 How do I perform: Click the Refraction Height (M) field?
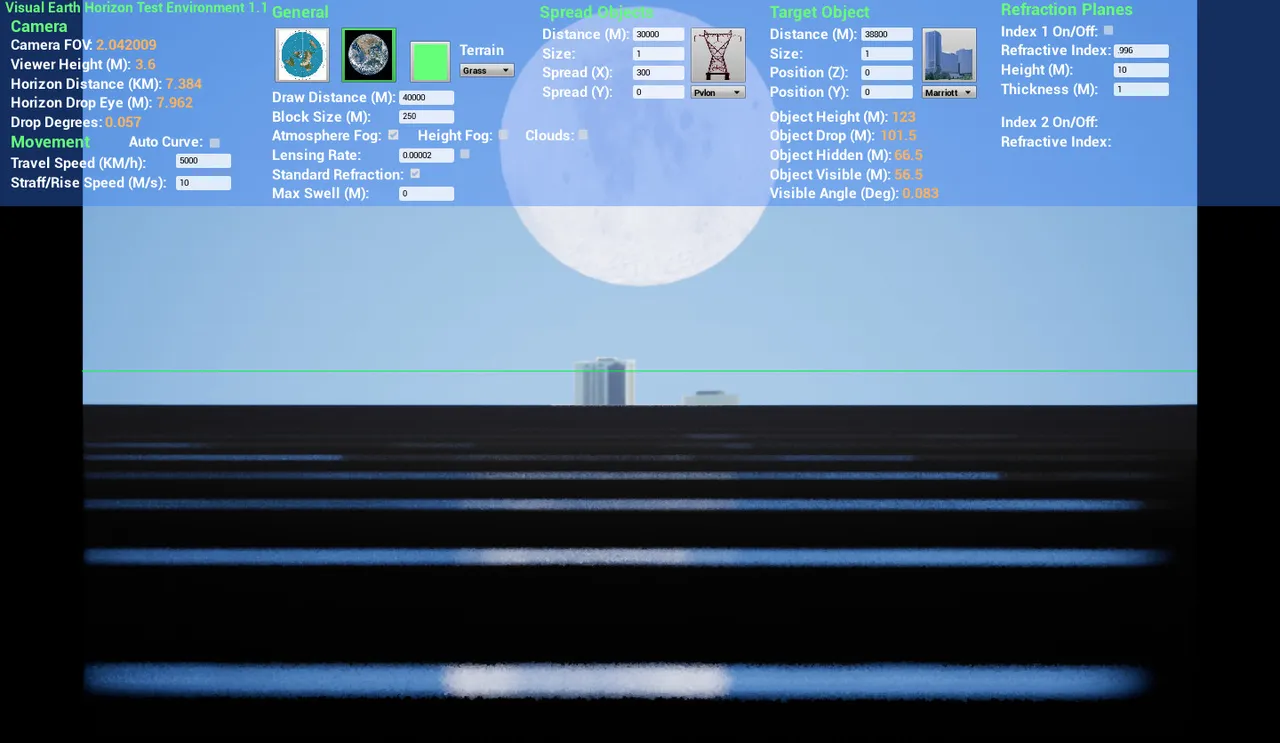tap(1141, 70)
